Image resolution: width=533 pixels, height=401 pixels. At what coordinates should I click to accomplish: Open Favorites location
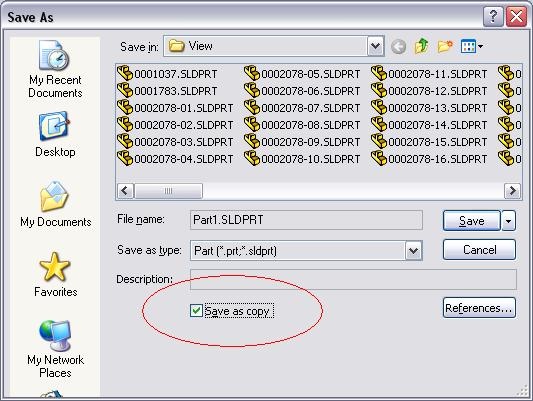pyautogui.click(x=55, y=275)
